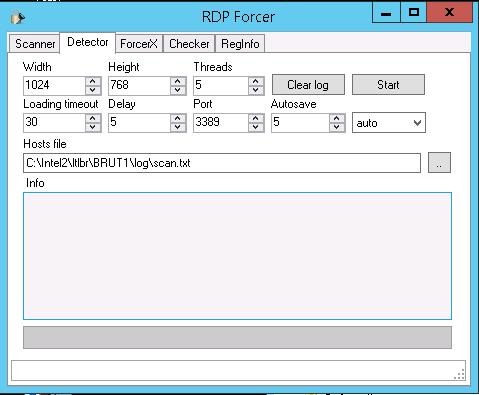Maximize the RDP Forcer window
479x395 pixels.
point(414,13)
